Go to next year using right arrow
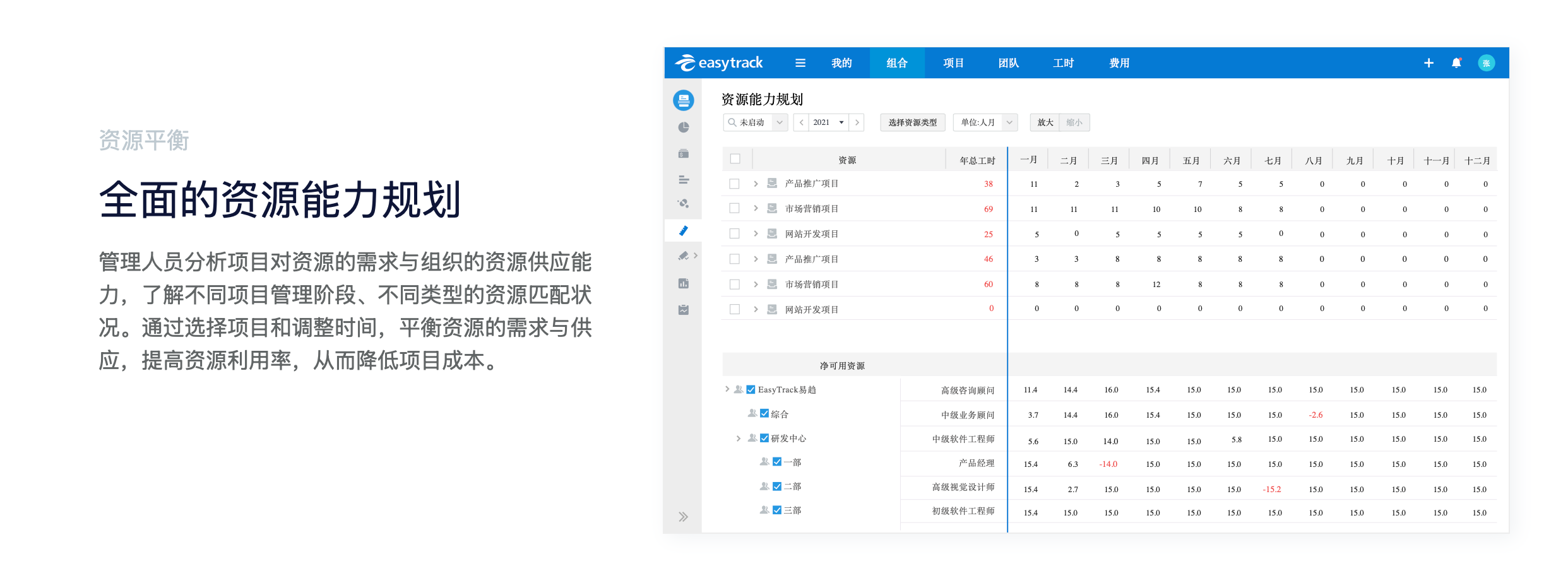 click(857, 122)
